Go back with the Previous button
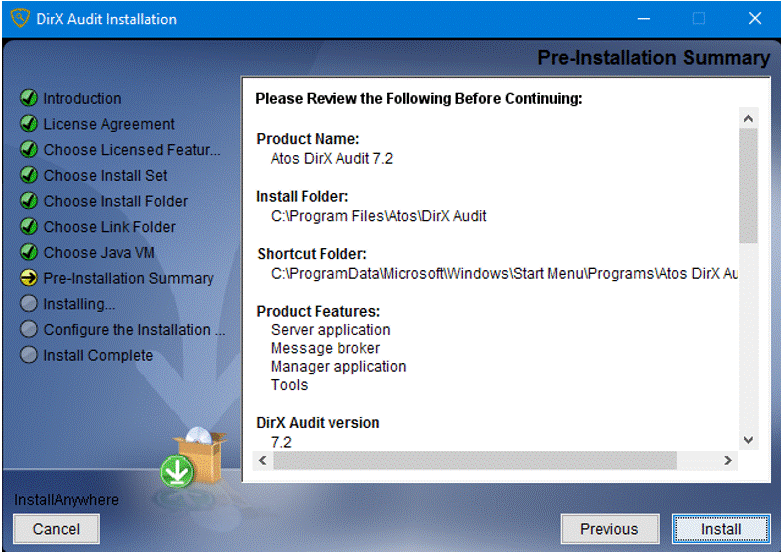Image resolution: width=781 pixels, height=552 pixels. click(609, 529)
